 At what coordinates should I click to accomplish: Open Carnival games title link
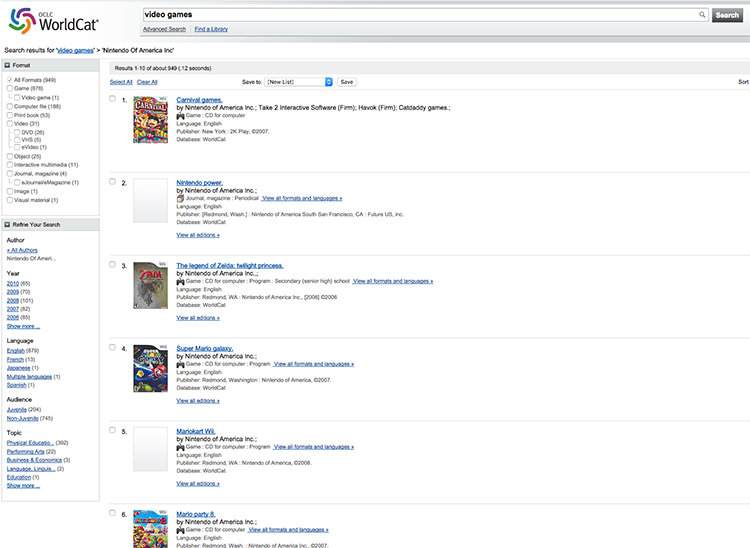pos(199,100)
